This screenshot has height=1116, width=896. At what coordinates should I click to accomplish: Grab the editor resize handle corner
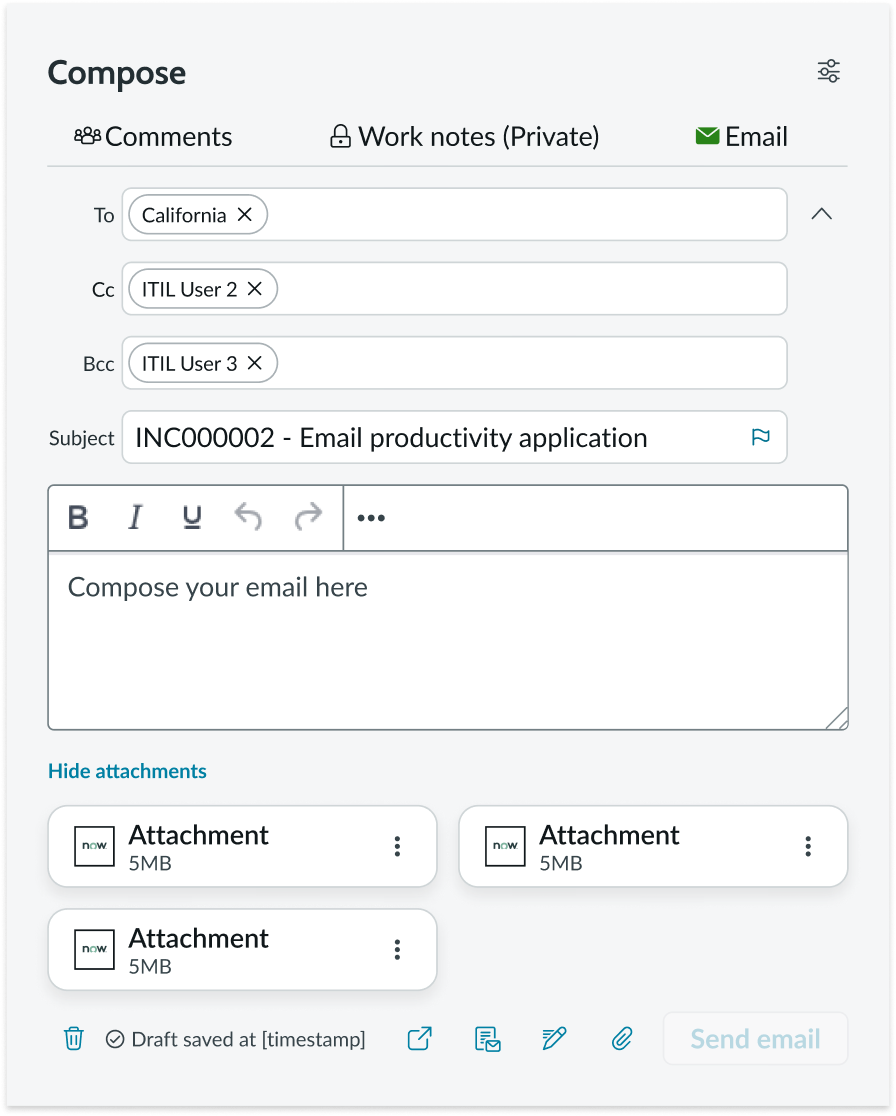pyautogui.click(x=838, y=719)
